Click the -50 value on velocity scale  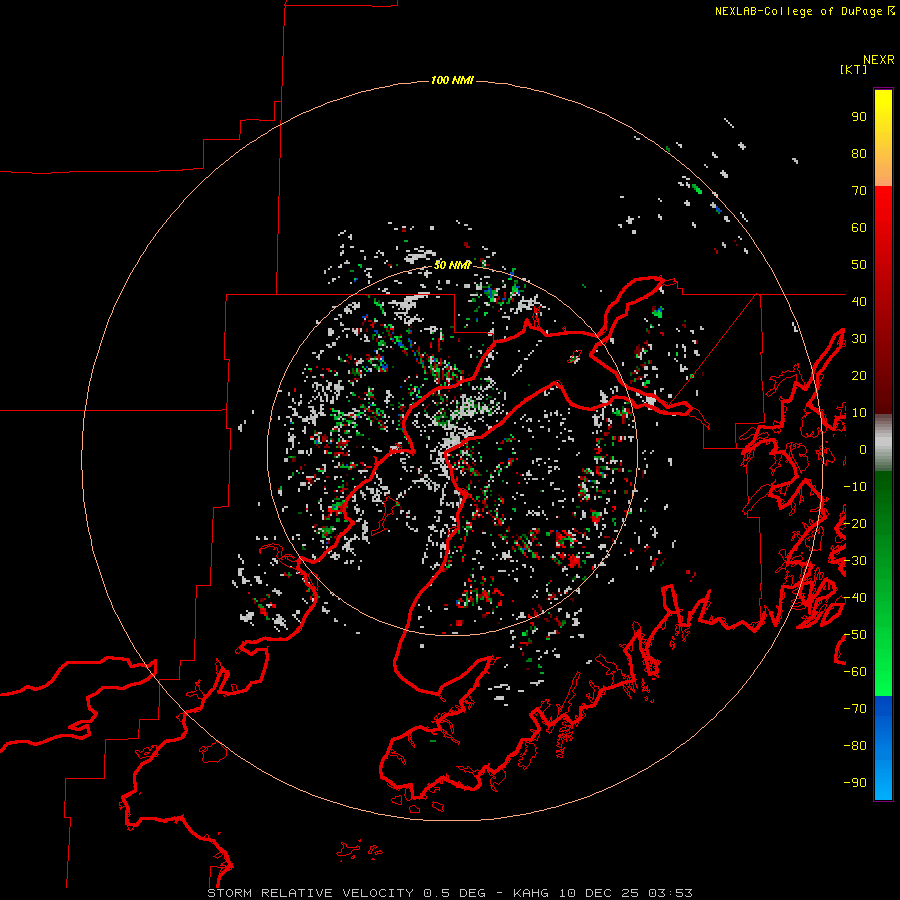click(x=855, y=635)
